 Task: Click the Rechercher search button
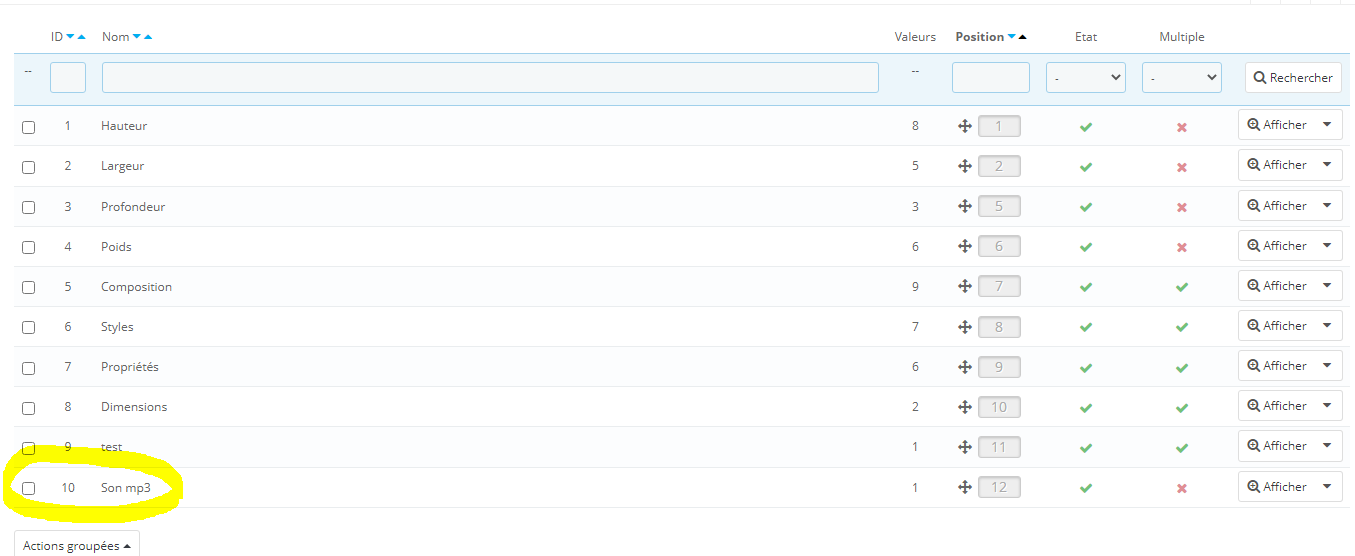coord(1293,77)
